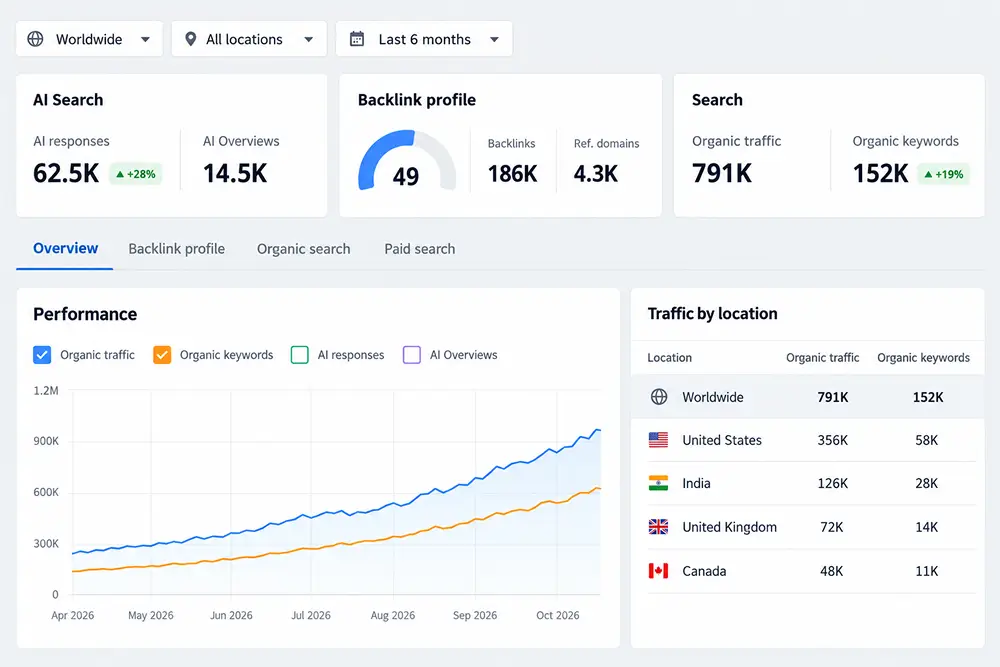1000x667 pixels.
Task: Click the domain rating gauge showing 49
Action: coord(407,161)
